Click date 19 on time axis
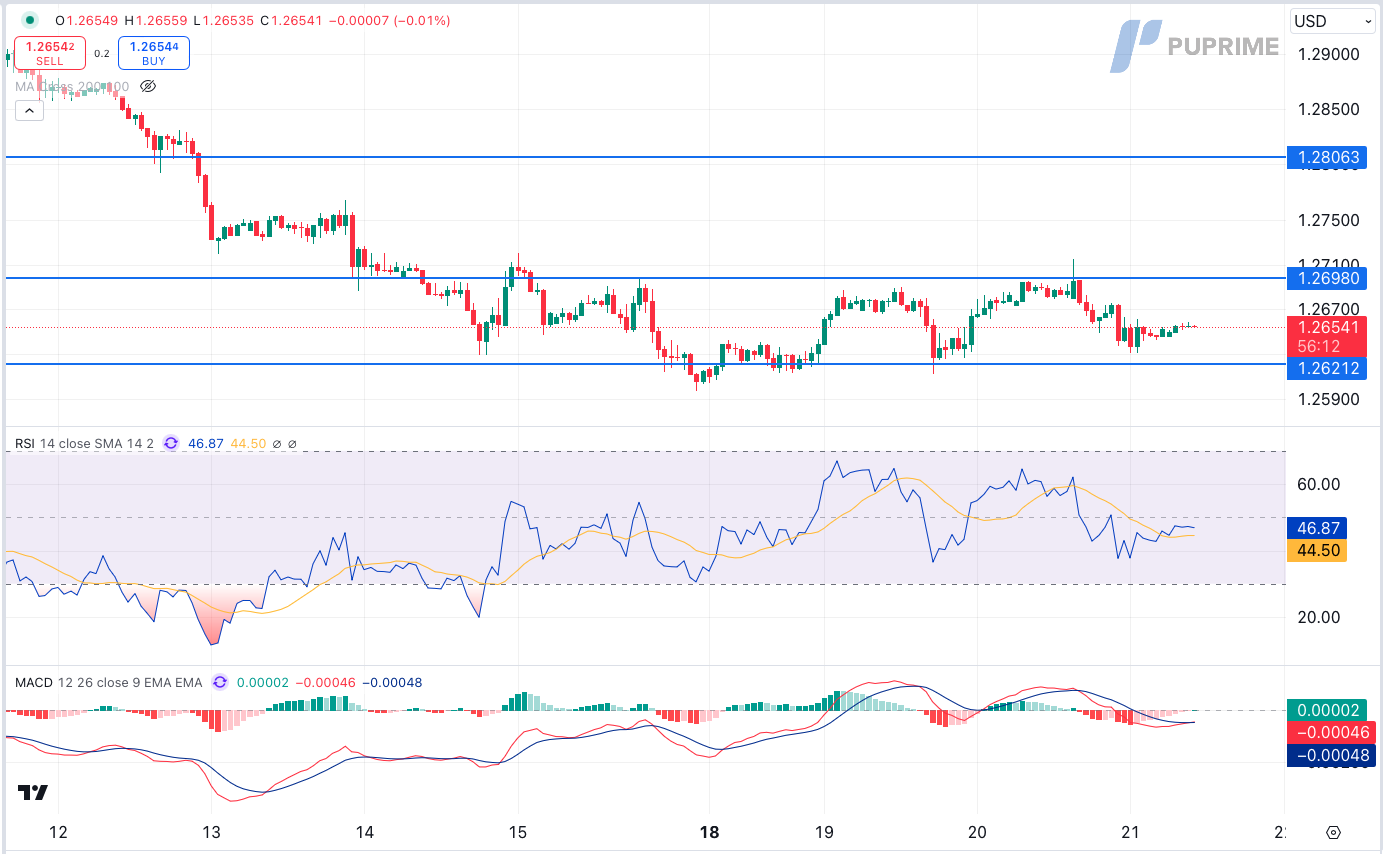Screen dimensions: 1383x854 824,832
